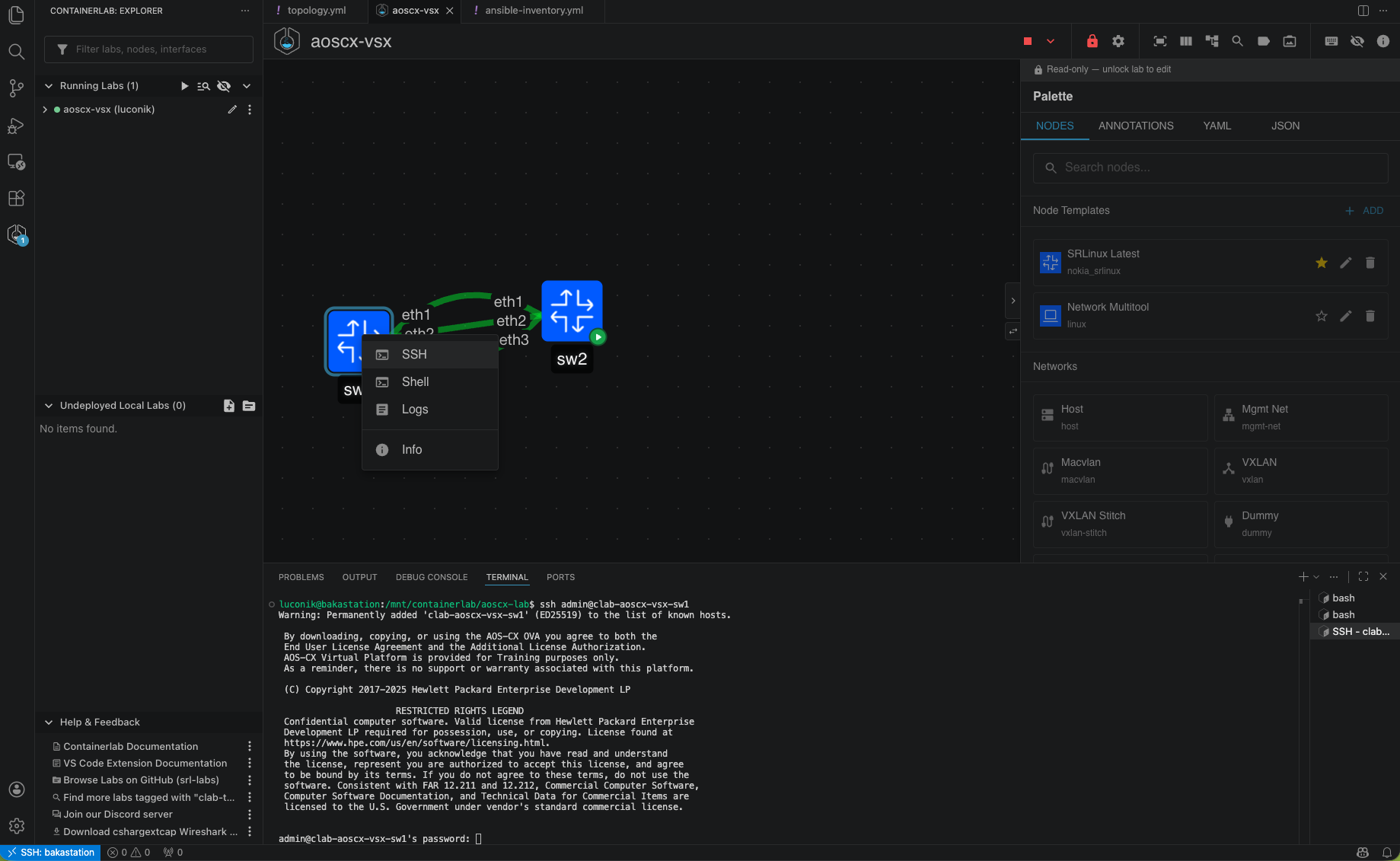This screenshot has height=861, width=1400.
Task: Open the new terminal launch profile dropdown
Action: pos(1316,577)
